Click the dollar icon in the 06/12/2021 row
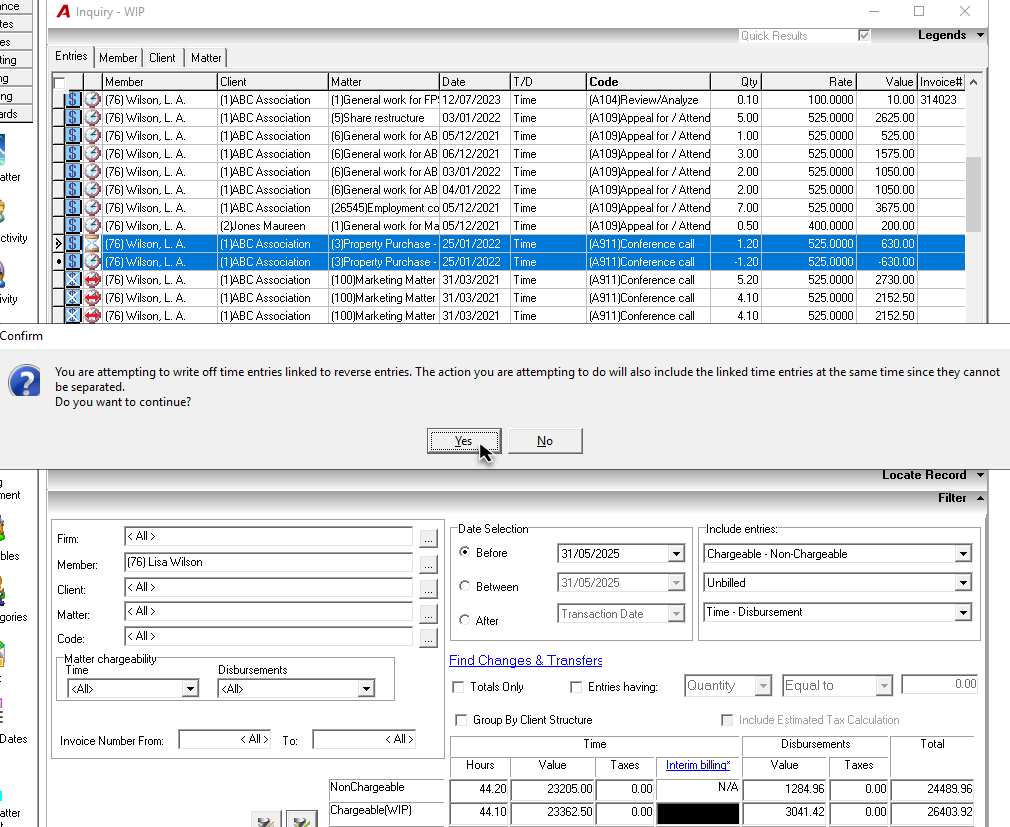The height and width of the screenshot is (827, 1010). pos(73,154)
